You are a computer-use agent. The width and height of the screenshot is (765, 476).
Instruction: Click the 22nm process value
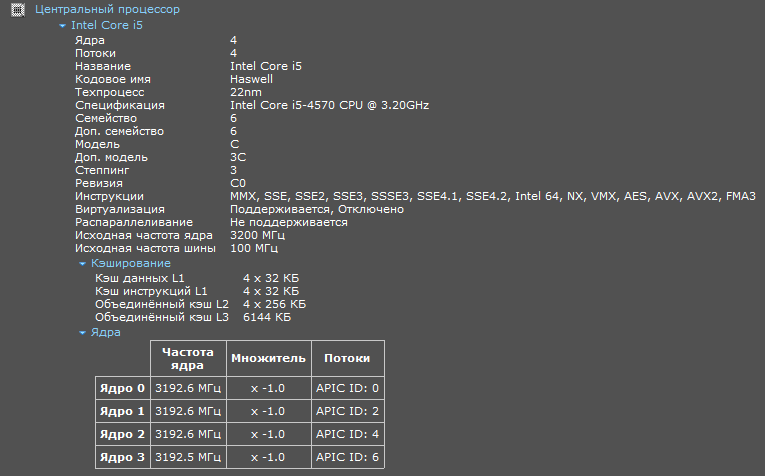point(246,92)
